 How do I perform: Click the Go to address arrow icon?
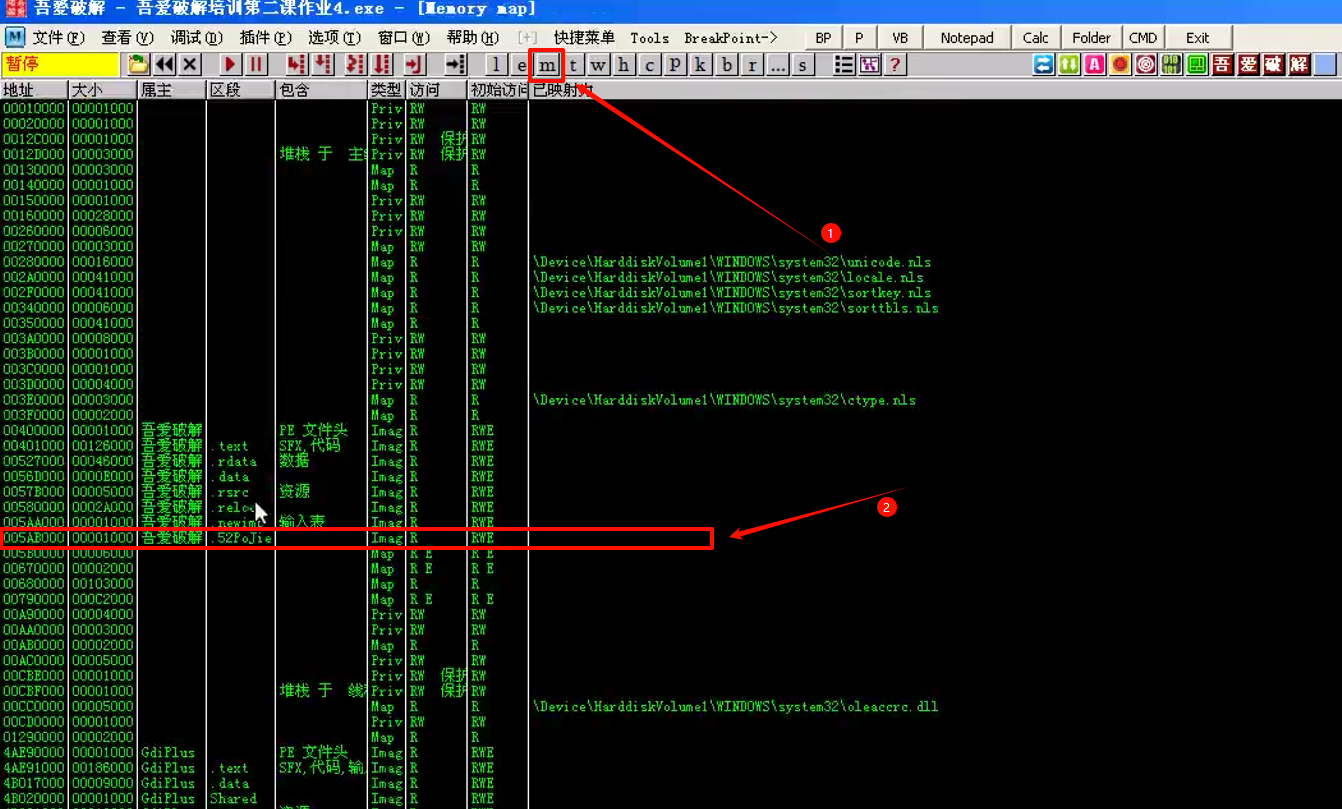455,64
